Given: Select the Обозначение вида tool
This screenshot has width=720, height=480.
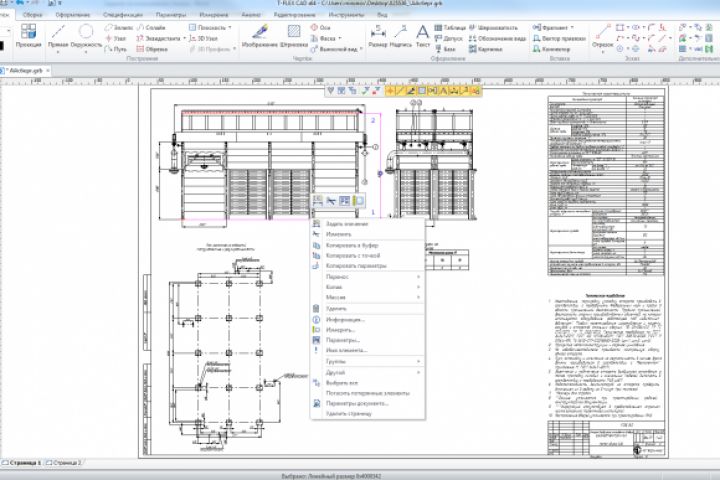Looking at the screenshot, I should 497,38.
